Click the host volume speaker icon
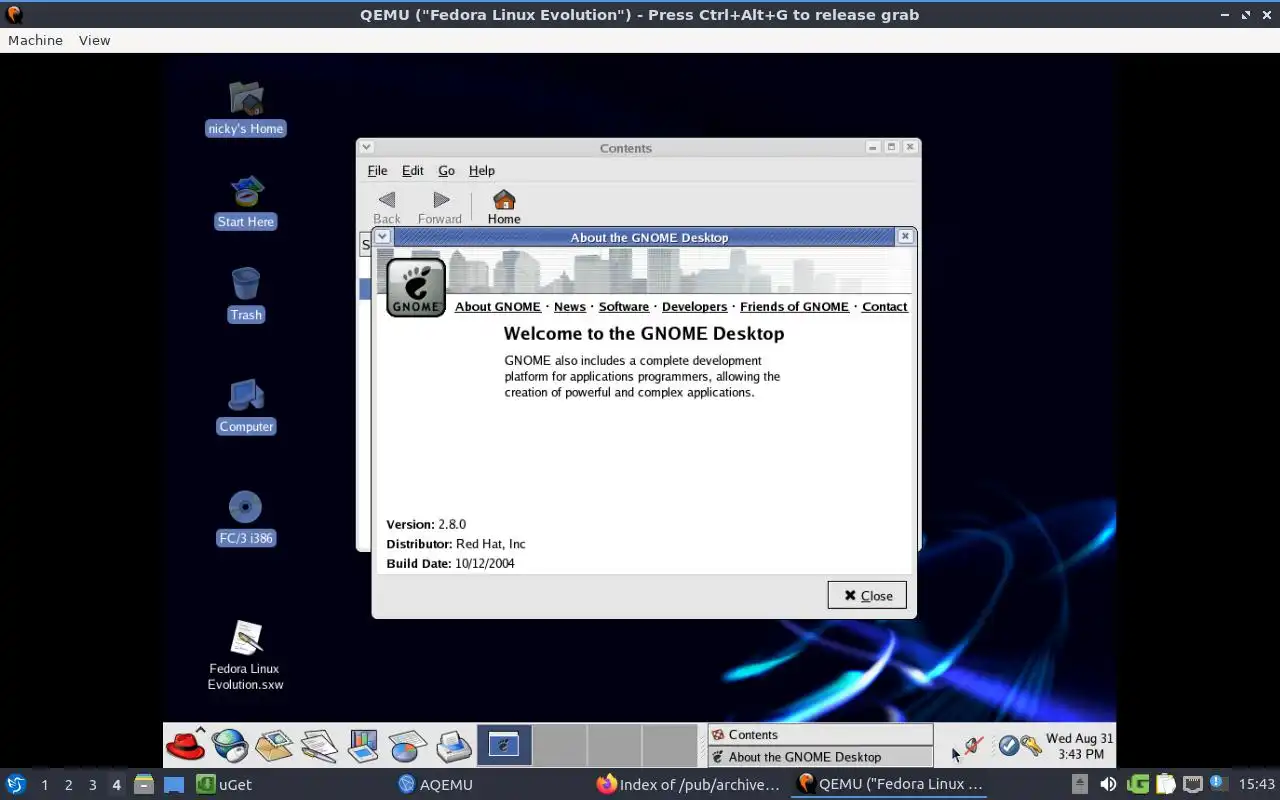Screen dimensions: 1280x800 coord(1108,784)
